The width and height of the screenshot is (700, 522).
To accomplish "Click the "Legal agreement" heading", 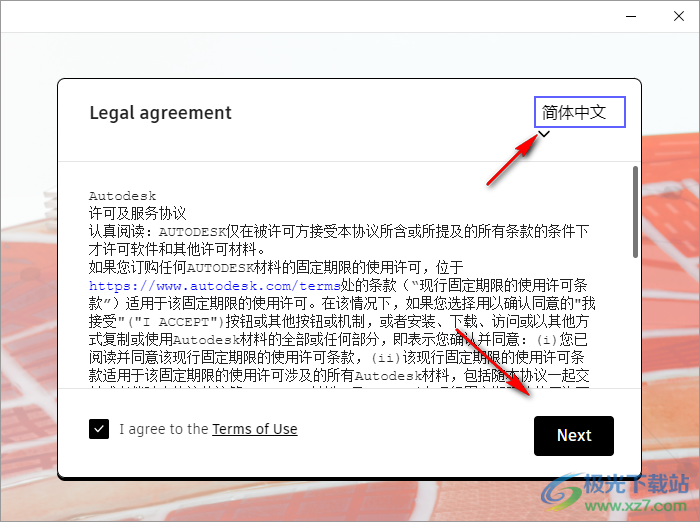I will (x=161, y=113).
